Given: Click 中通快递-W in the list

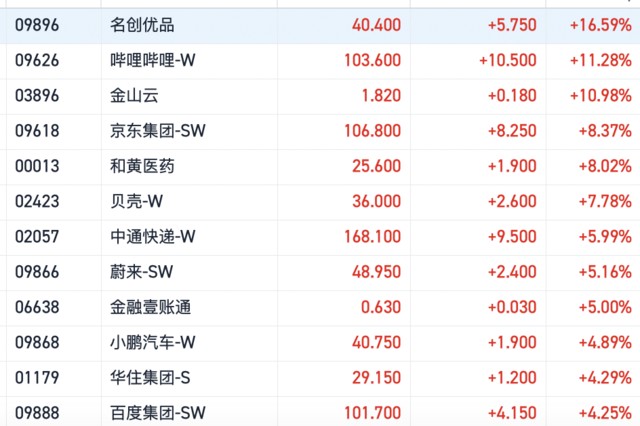Looking at the screenshot, I should tap(152, 237).
